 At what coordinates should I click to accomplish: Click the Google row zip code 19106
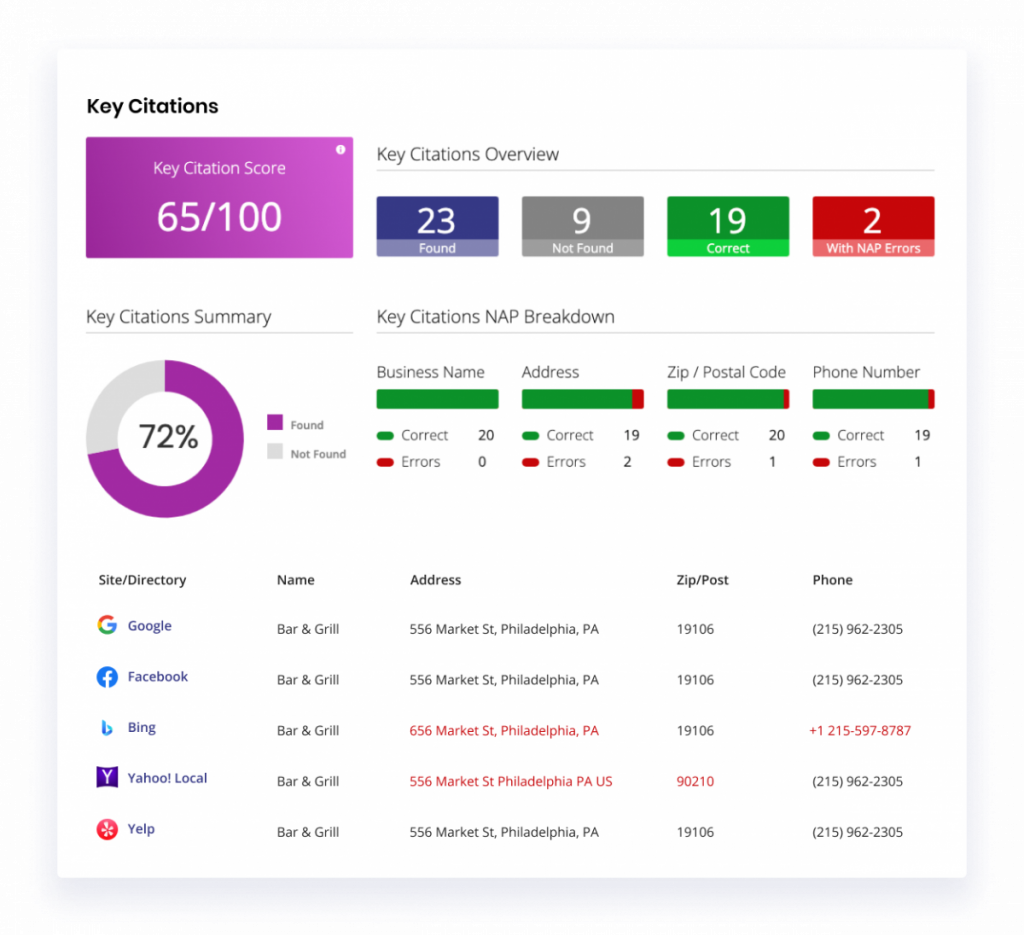click(x=696, y=629)
